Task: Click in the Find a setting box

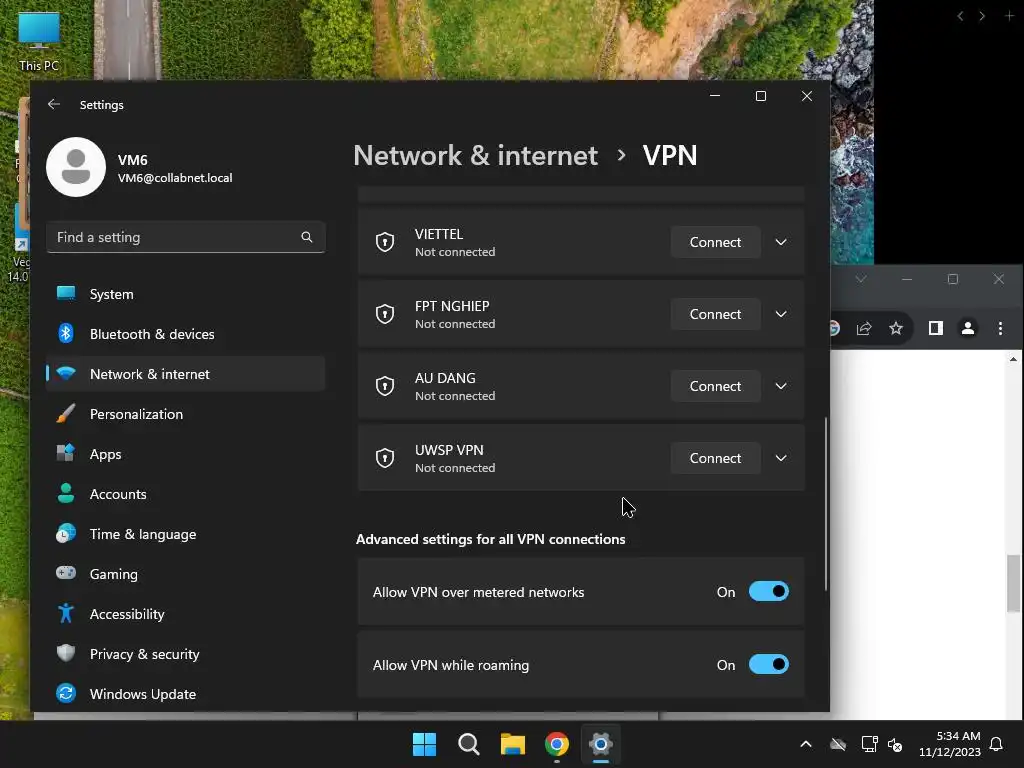Action: [x=185, y=237]
